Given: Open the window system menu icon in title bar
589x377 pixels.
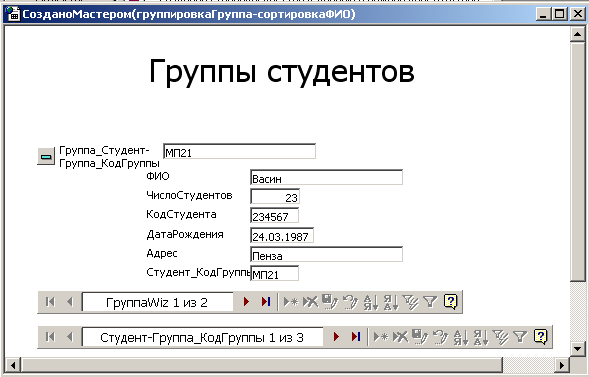Looking at the screenshot, I should [x=14, y=14].
